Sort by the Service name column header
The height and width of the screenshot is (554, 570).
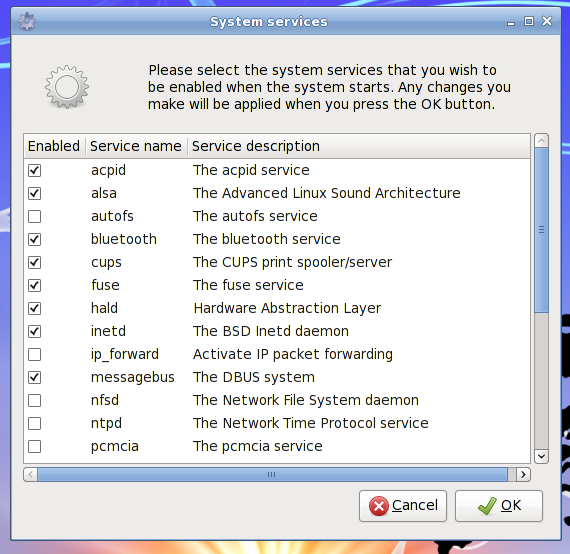pos(136,146)
